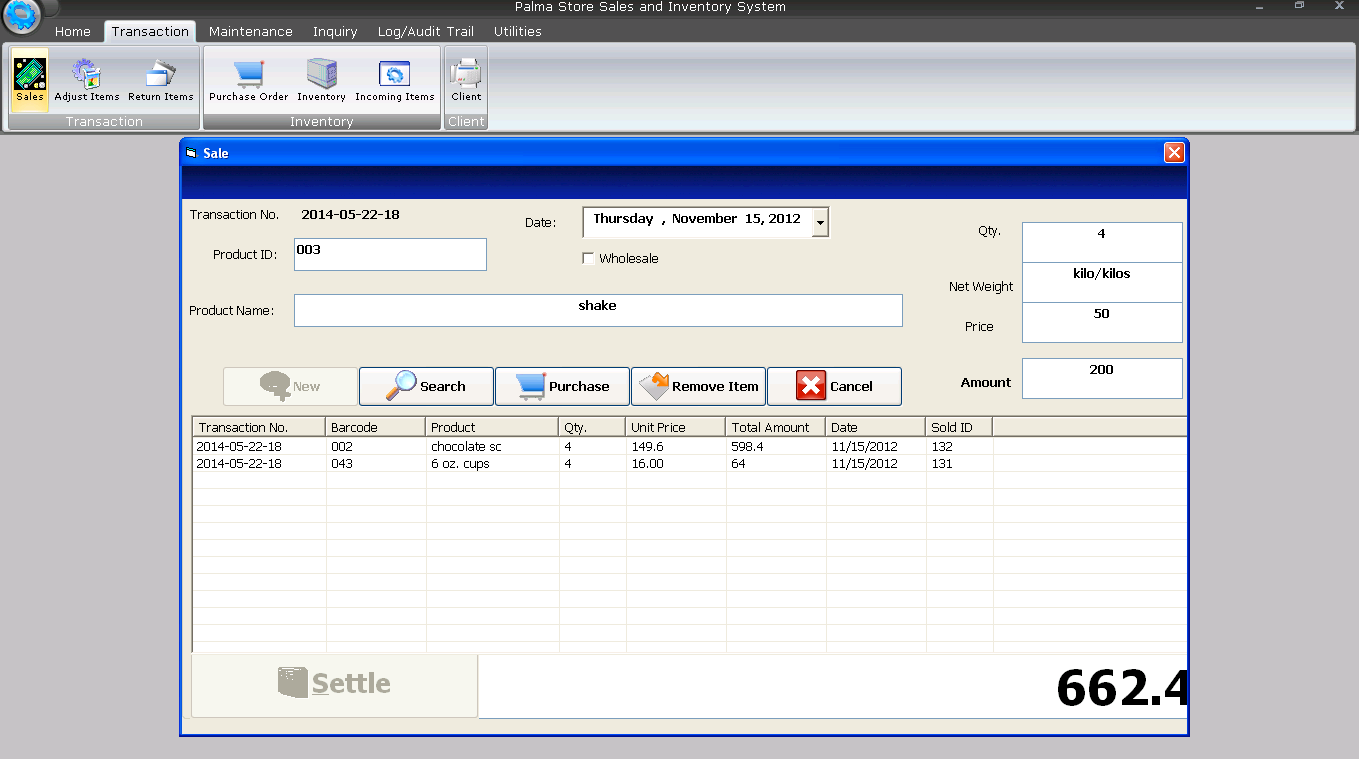
Task: Switch to the Log/Audit Trail tab
Action: point(425,32)
